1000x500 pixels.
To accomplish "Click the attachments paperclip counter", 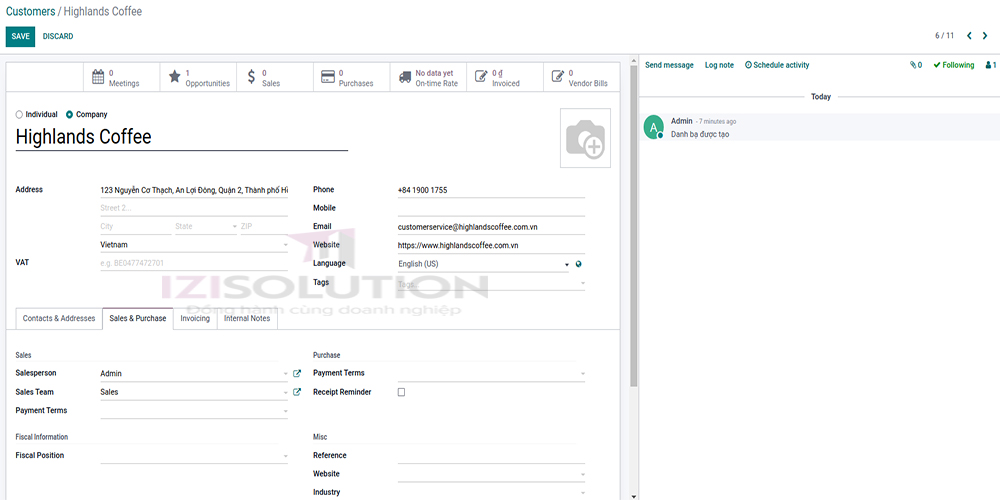I will pyautogui.click(x=916, y=65).
